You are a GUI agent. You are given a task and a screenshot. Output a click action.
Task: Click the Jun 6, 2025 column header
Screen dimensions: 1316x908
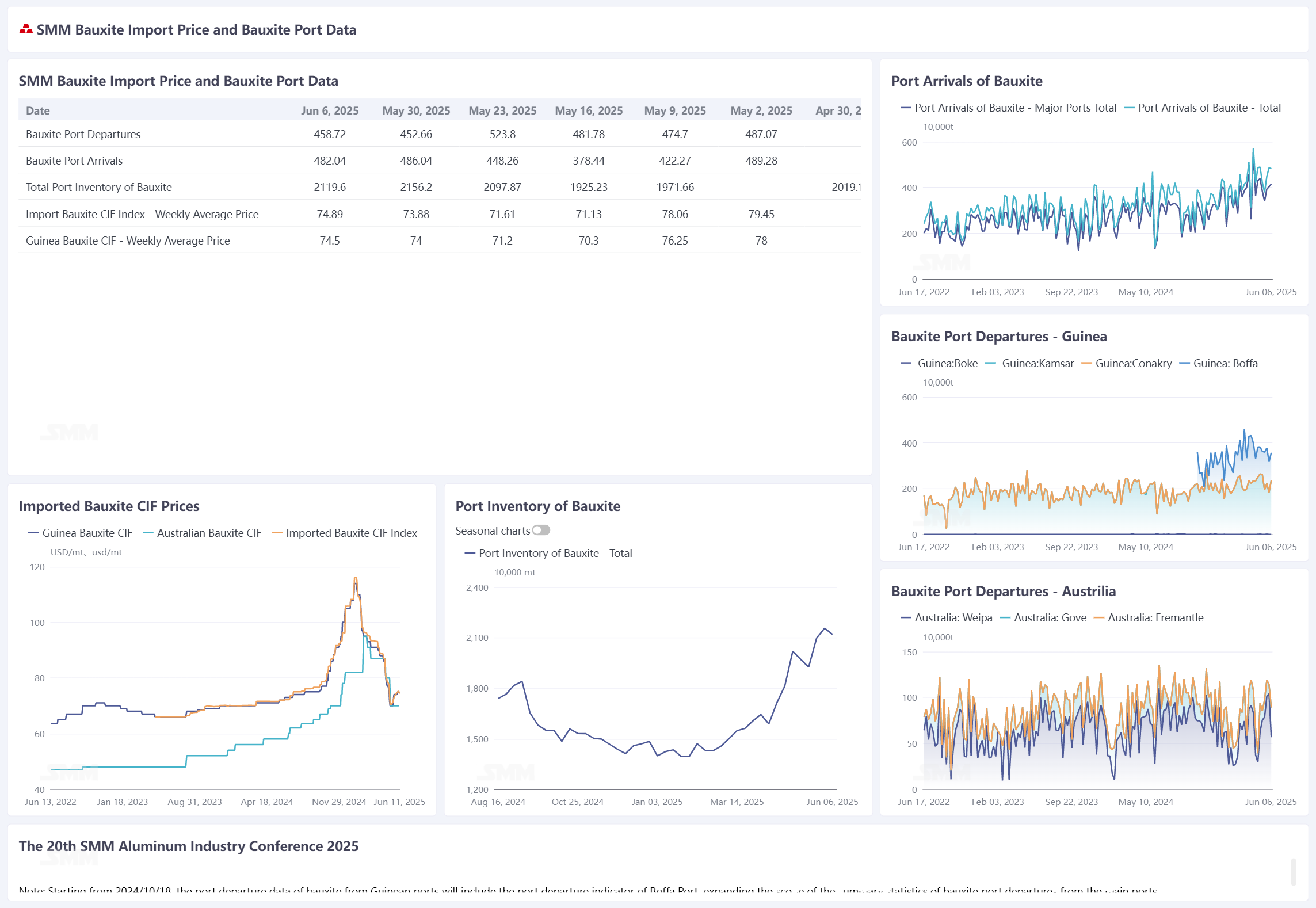[x=330, y=110]
